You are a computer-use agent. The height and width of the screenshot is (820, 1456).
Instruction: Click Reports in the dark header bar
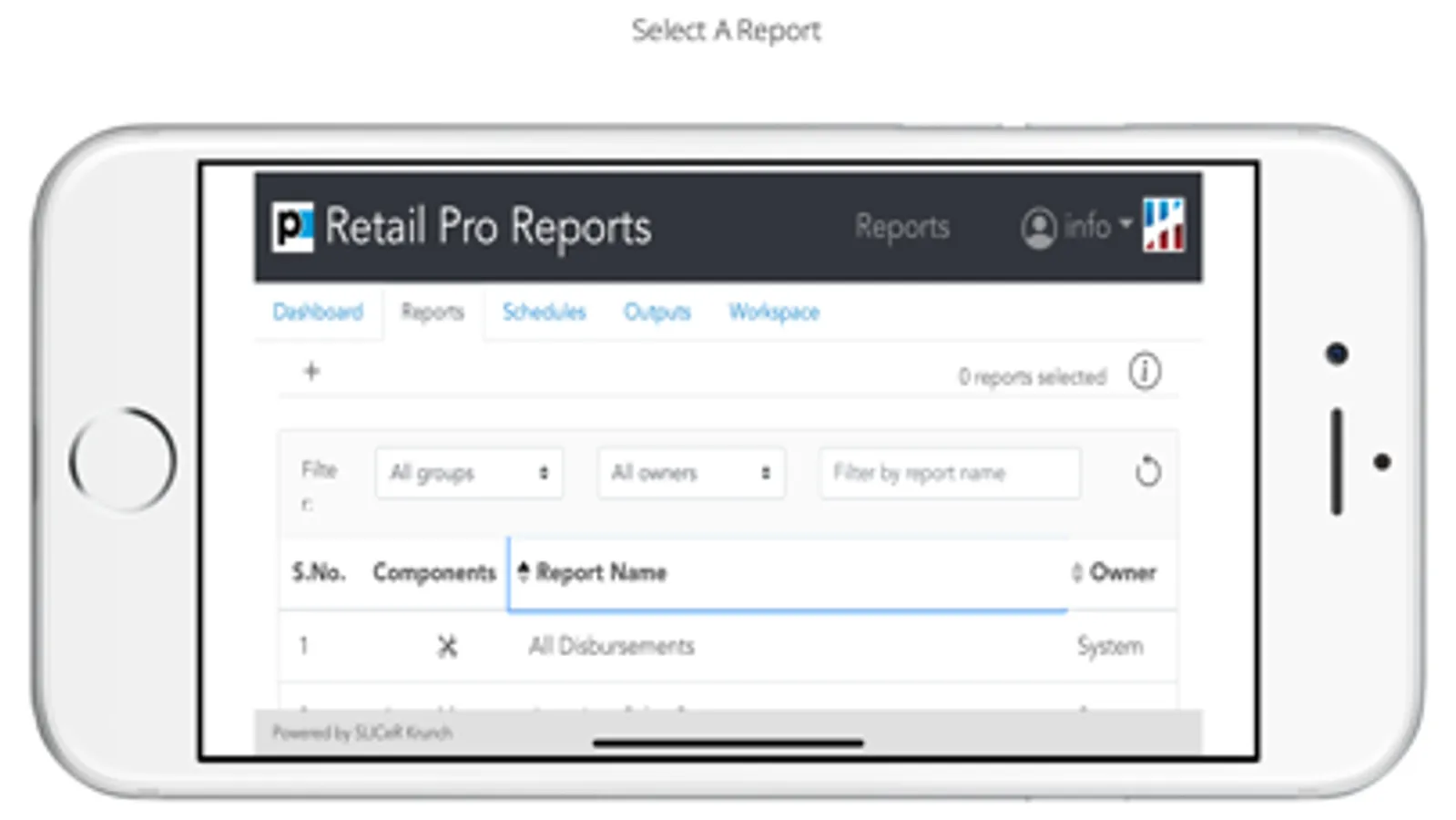(x=902, y=227)
